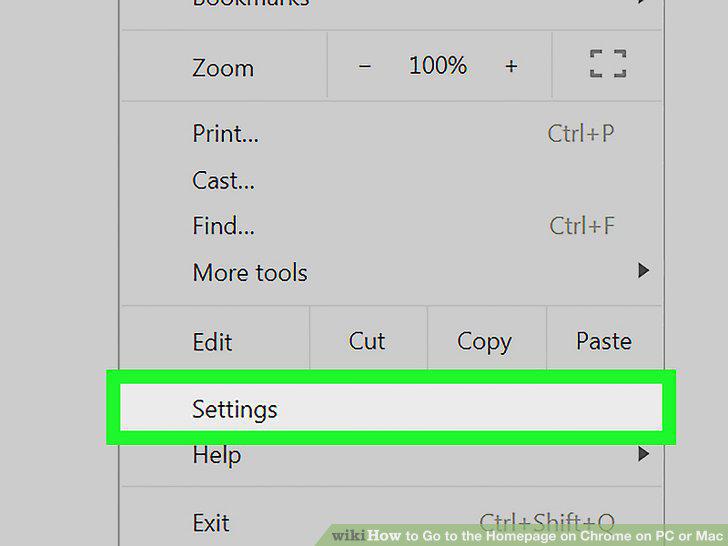Open the Settings menu item
This screenshot has width=728, height=546.
391,408
